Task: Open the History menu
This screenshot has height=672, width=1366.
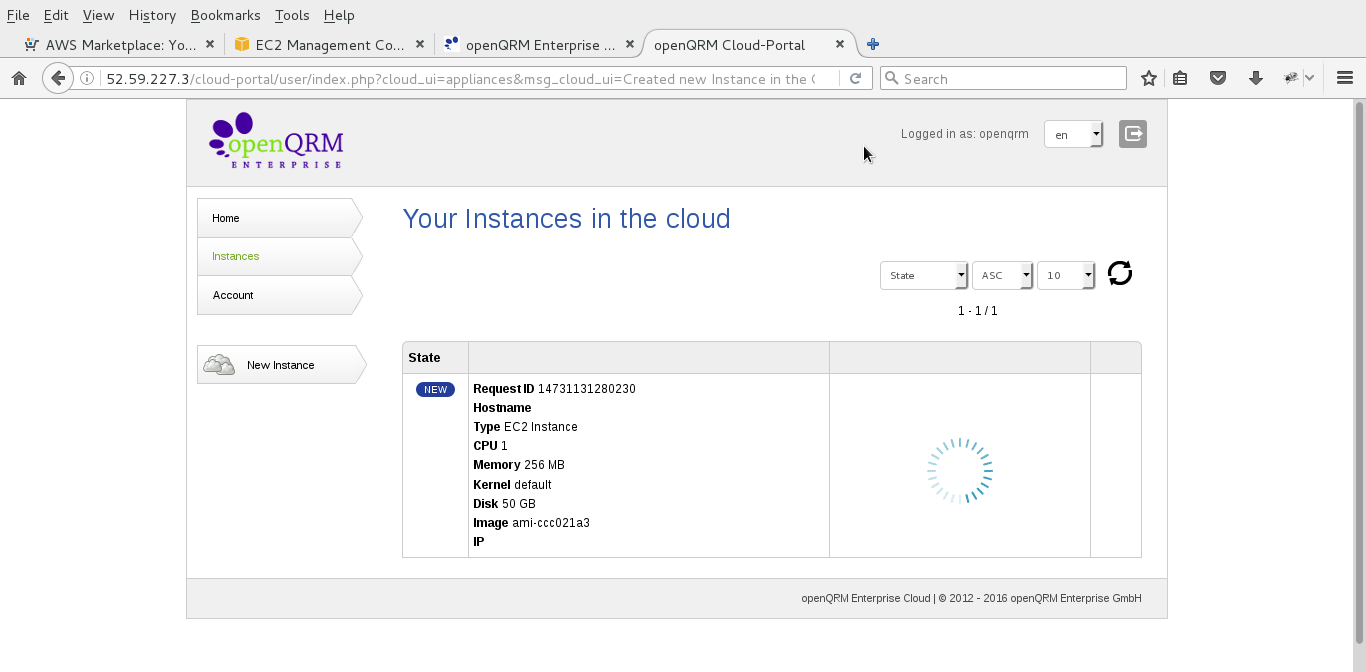Action: (152, 15)
